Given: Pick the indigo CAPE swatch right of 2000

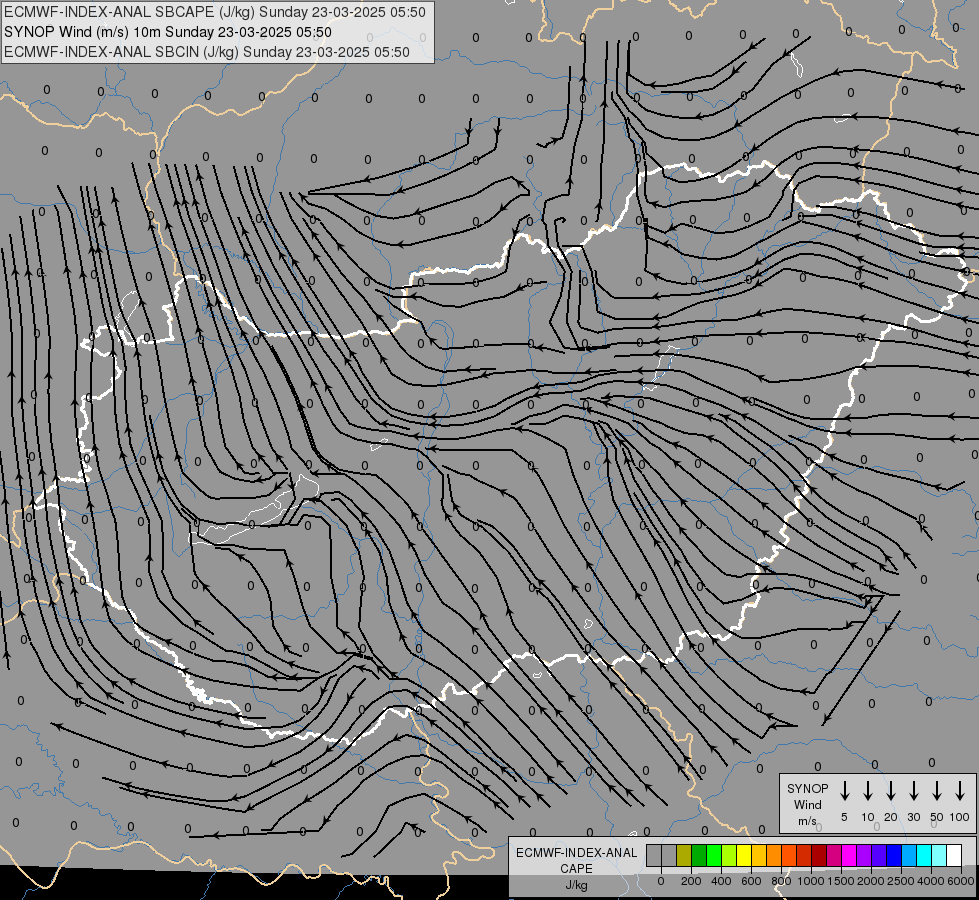Looking at the screenshot, I should coord(880,855).
